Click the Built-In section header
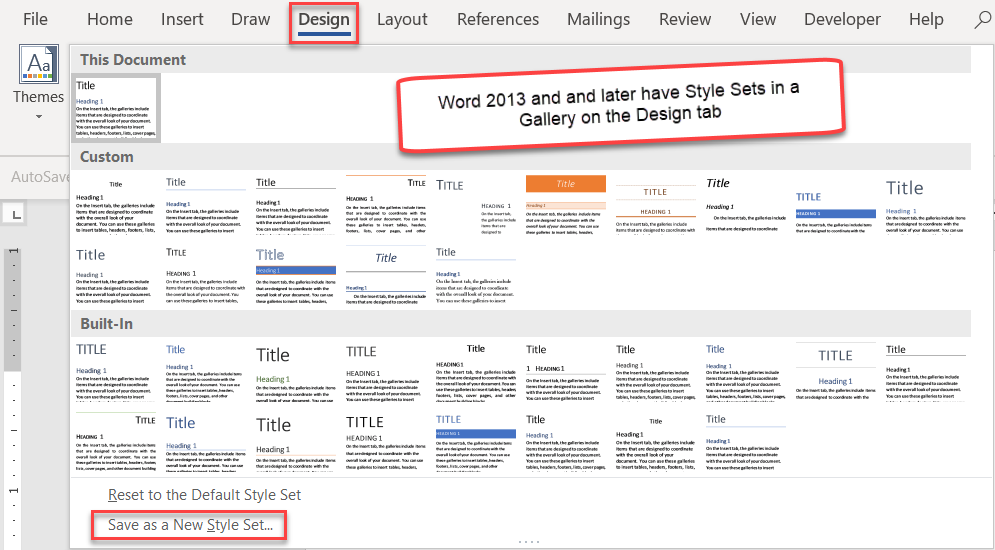 click(520, 324)
